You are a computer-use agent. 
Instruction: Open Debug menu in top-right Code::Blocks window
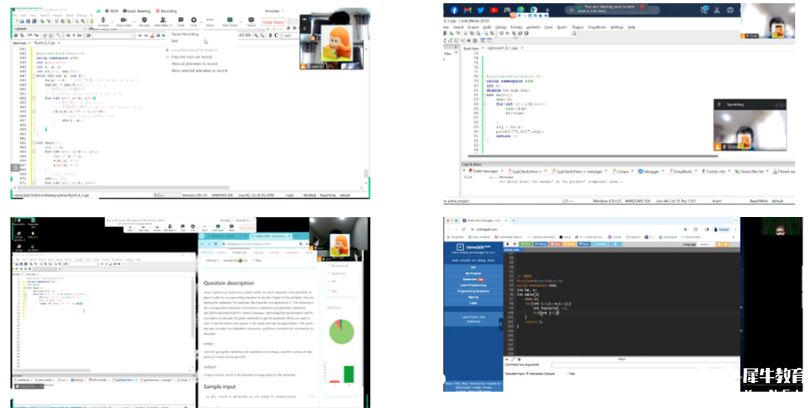[501, 27]
